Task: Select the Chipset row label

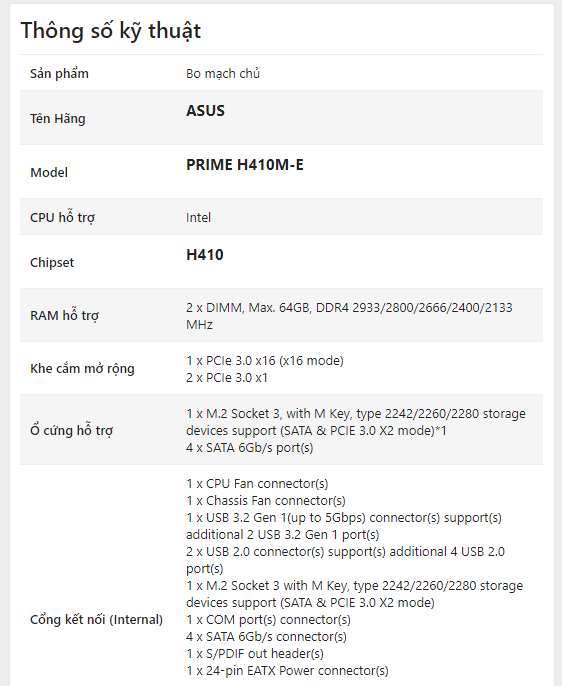Action: click(x=52, y=262)
